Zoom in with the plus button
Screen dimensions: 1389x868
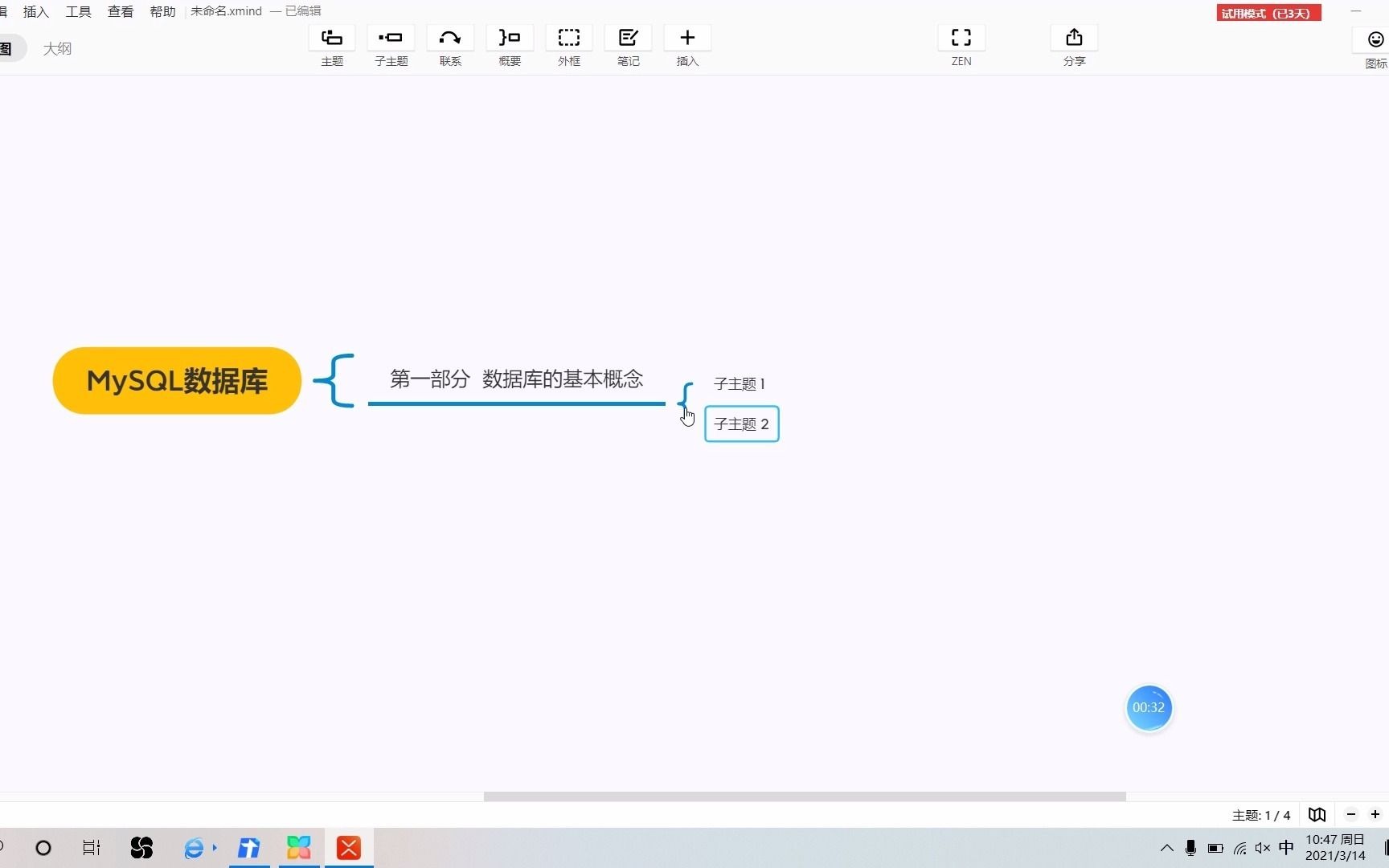point(1375,815)
